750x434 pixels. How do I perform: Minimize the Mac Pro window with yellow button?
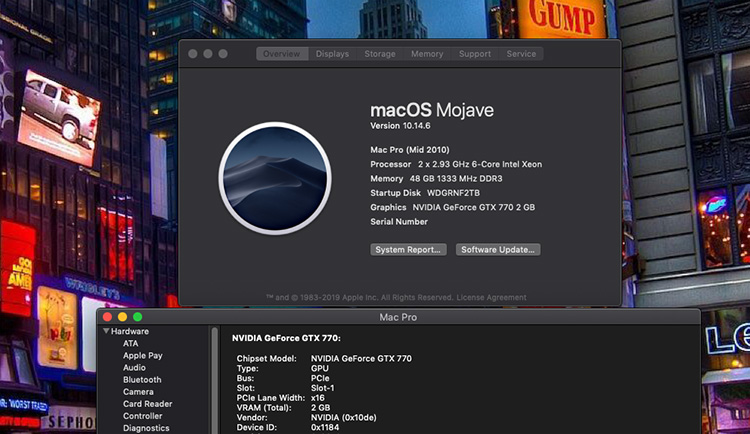pos(122,317)
